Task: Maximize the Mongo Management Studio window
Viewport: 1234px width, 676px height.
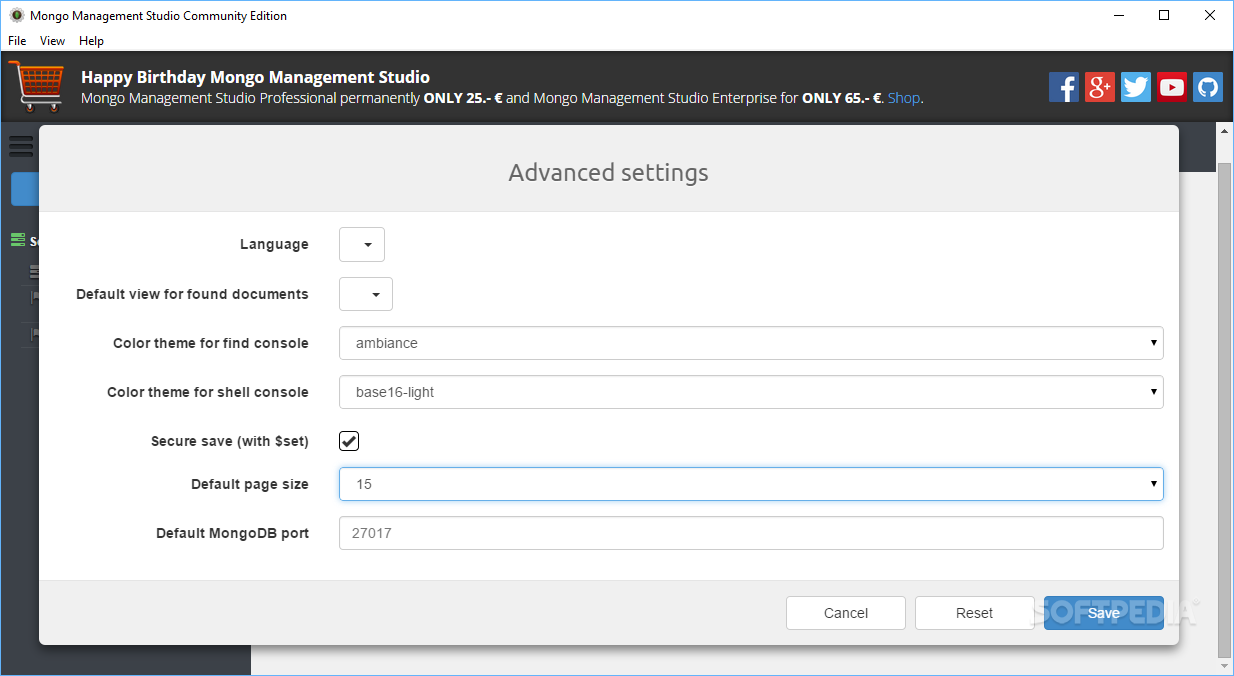Action: coord(1164,15)
